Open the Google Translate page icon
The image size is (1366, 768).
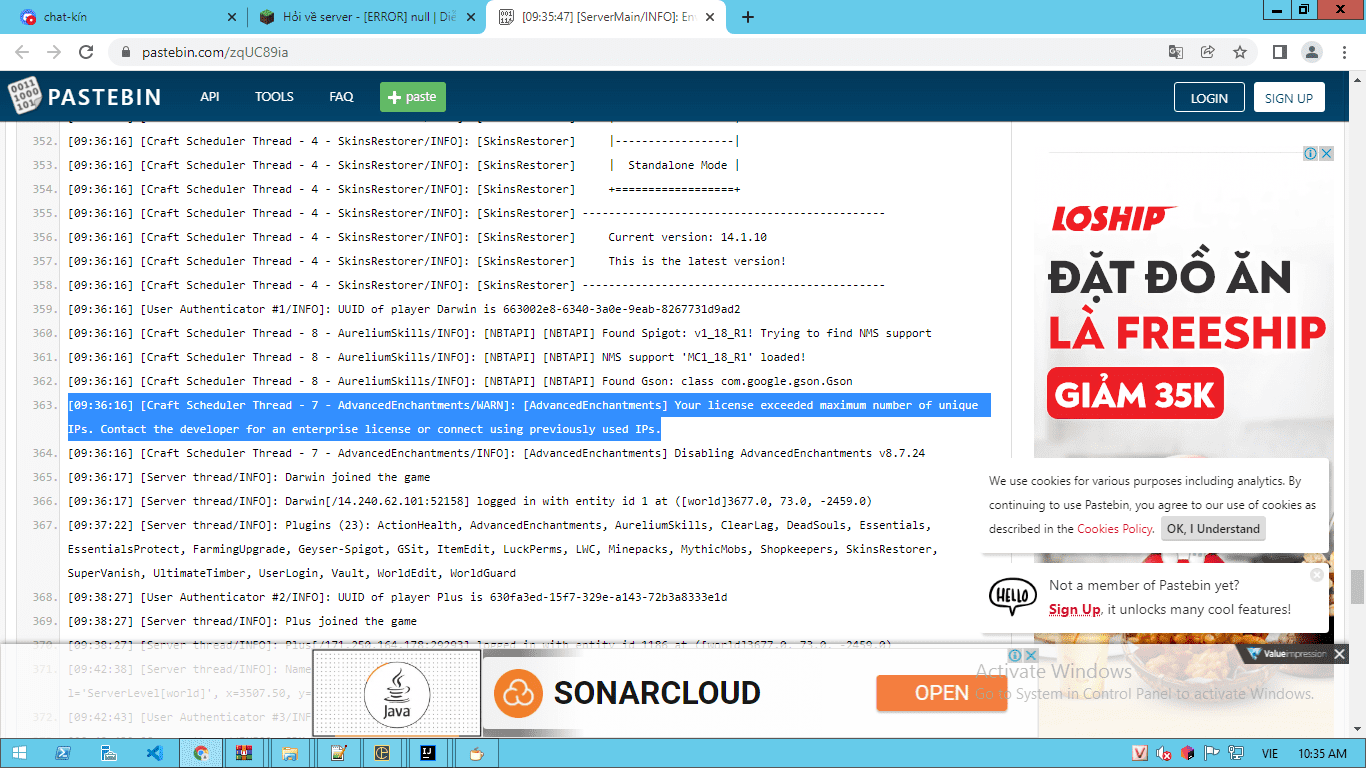[x=1176, y=52]
